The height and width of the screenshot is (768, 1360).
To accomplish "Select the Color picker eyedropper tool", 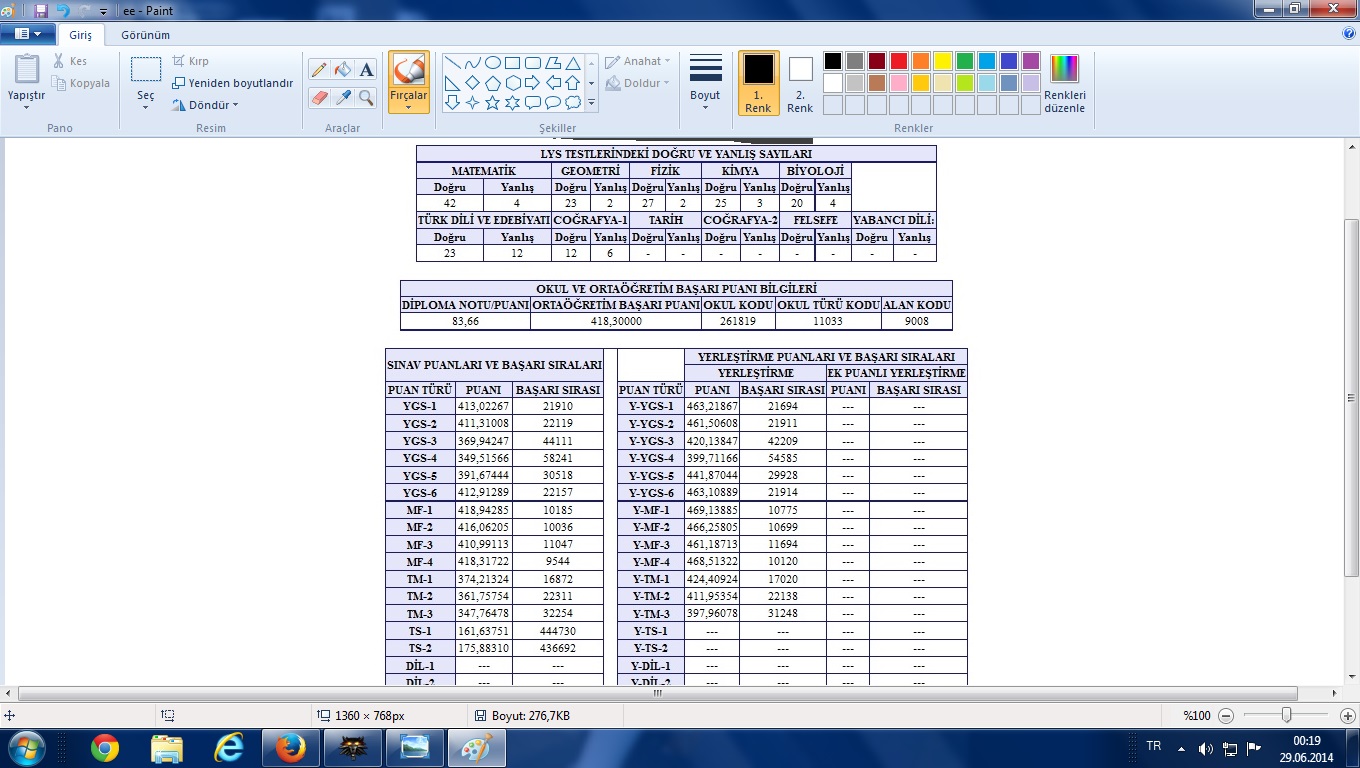I will tap(343, 98).
